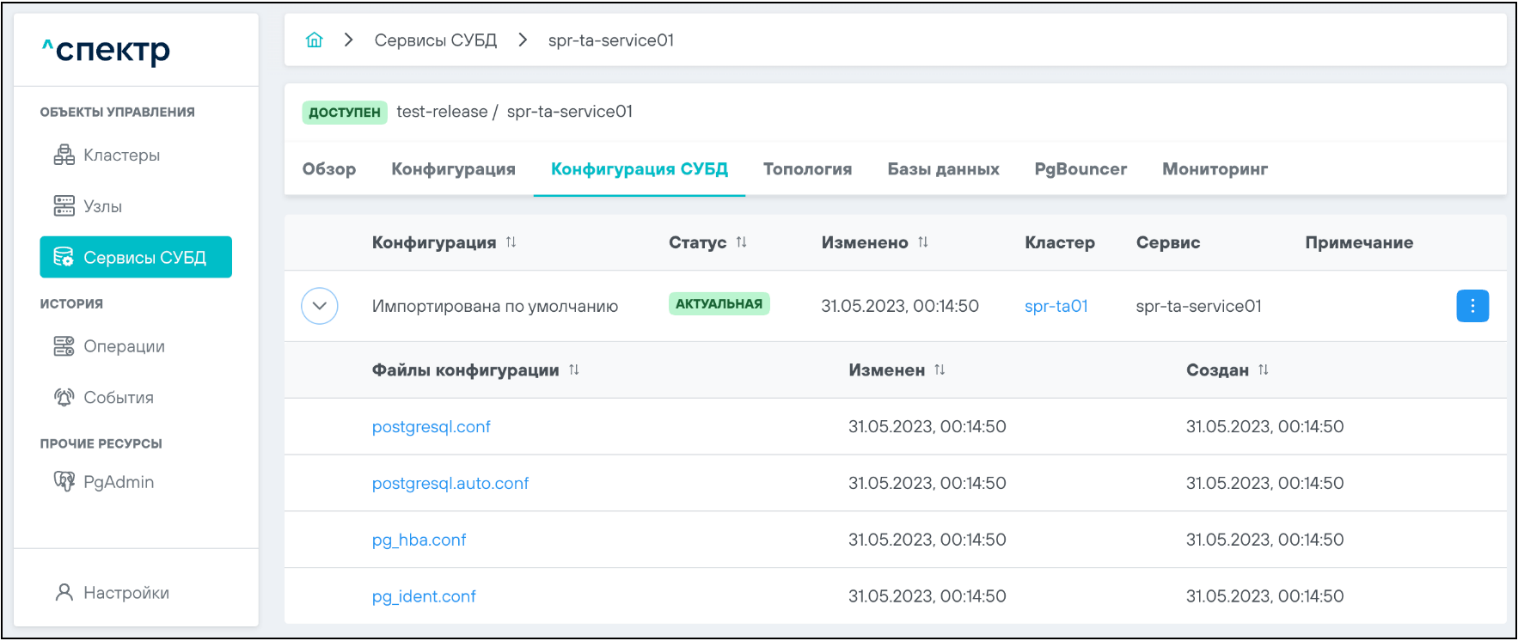1518x641 pixels.
Task: Open the PgBouncer tab
Action: tap(1080, 169)
